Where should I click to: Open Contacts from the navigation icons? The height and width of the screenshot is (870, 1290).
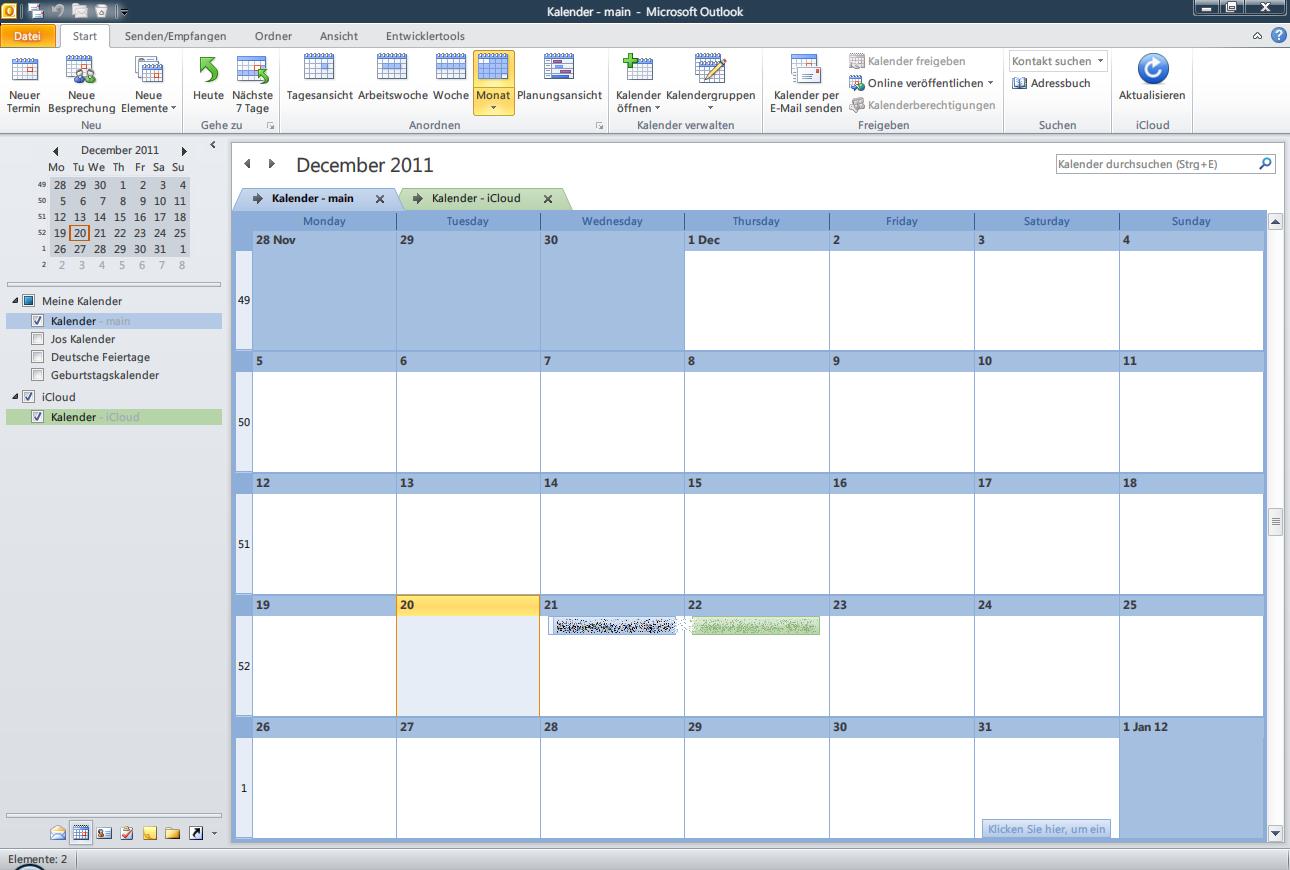[103, 832]
